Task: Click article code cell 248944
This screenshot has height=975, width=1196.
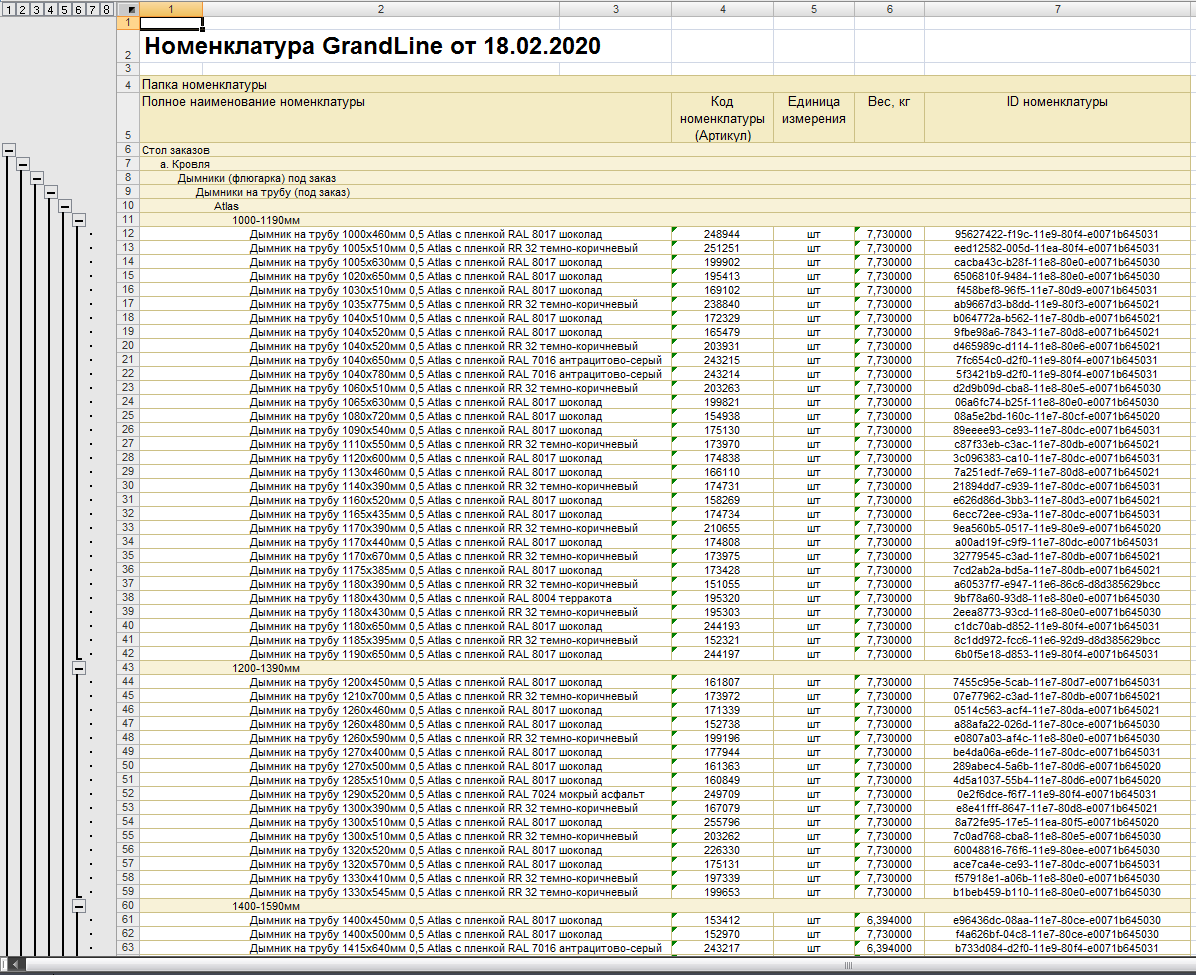Action: point(722,234)
